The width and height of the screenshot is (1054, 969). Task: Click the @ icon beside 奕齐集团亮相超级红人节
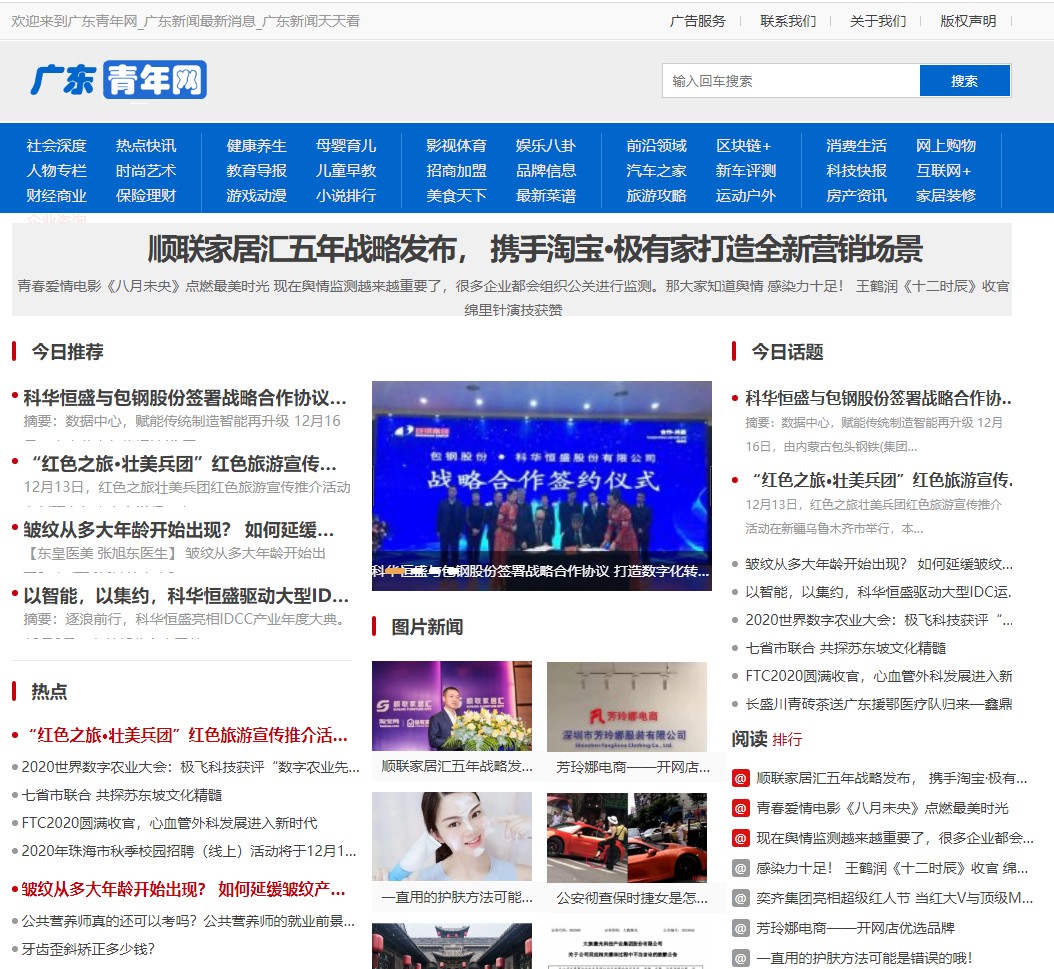(741, 898)
